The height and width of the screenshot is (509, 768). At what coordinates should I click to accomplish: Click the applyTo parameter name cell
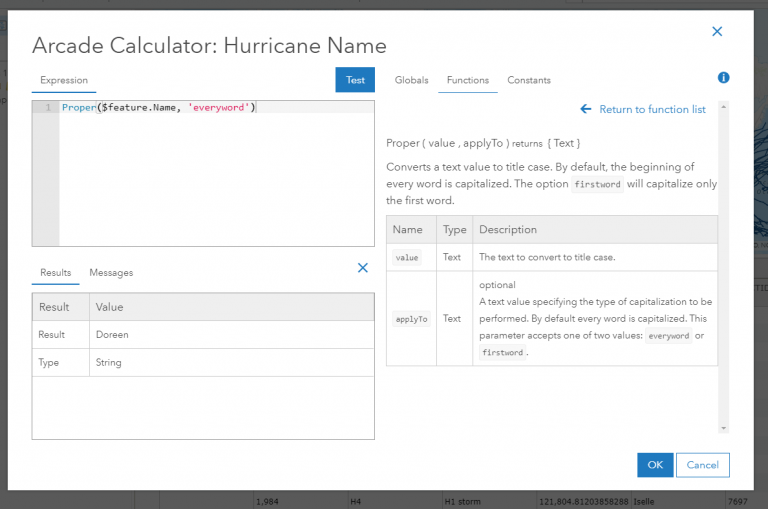click(411, 318)
